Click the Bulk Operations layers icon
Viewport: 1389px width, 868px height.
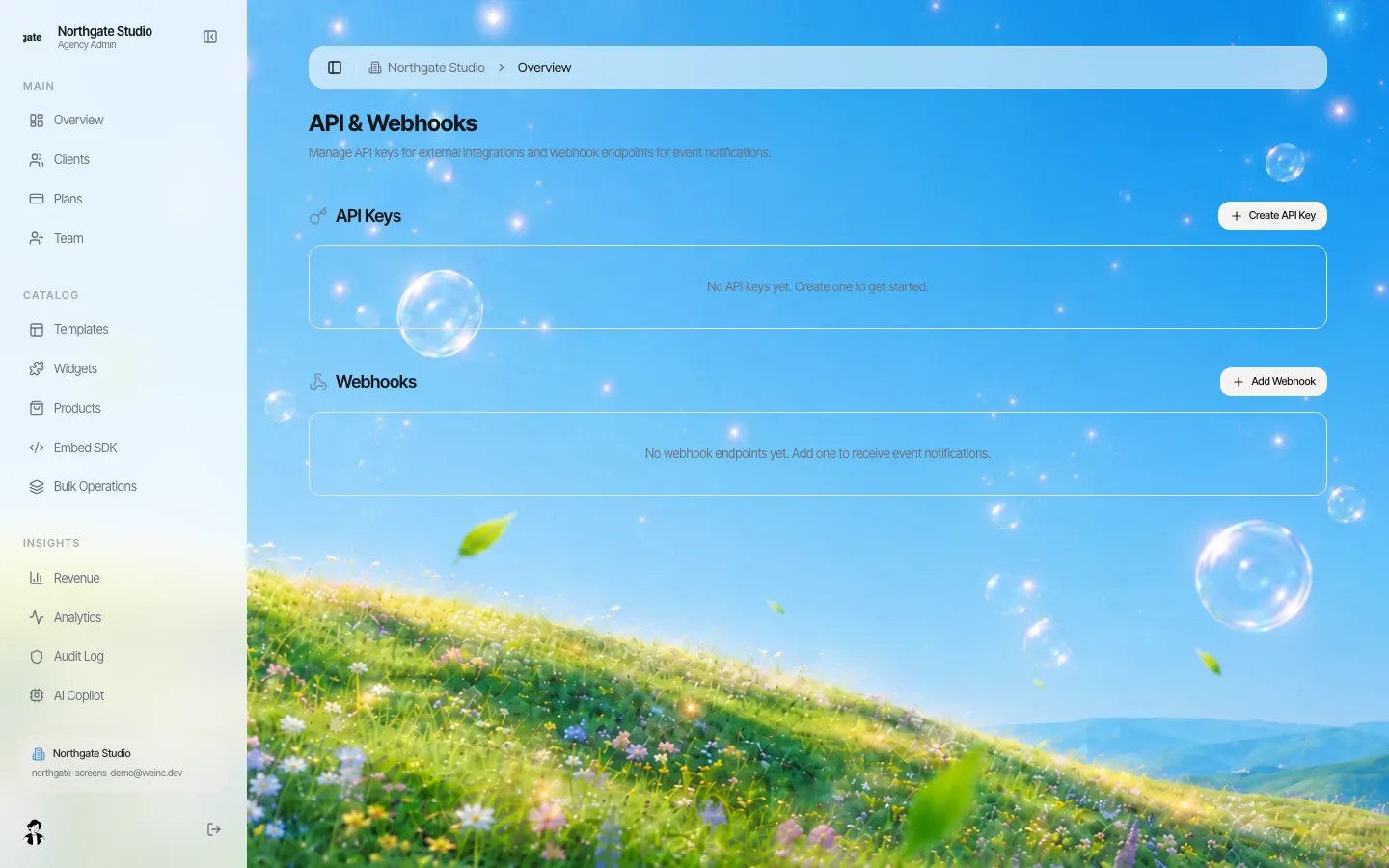[x=37, y=487]
